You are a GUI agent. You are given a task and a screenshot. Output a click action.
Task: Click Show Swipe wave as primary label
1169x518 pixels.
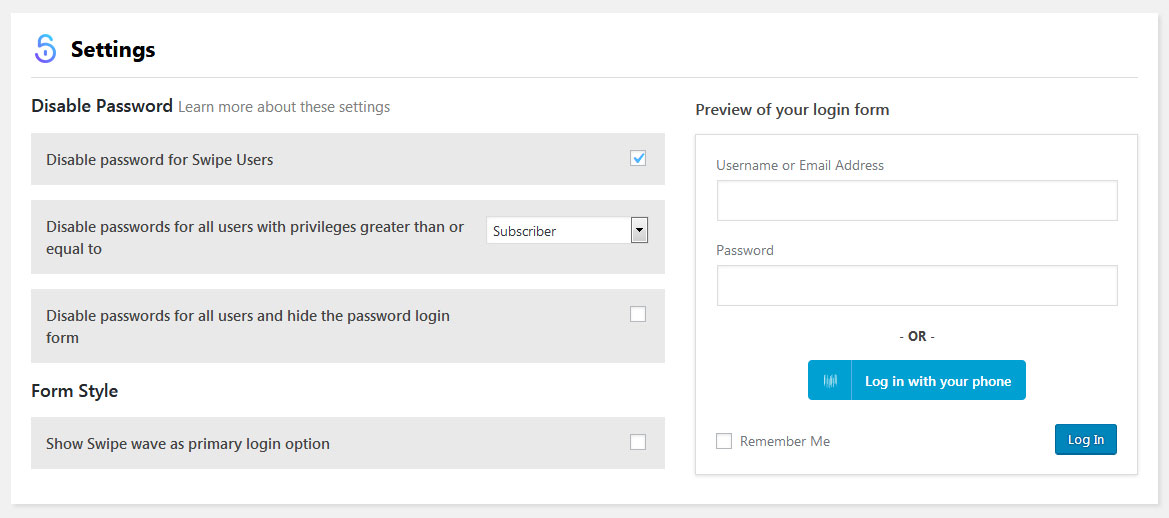pos(188,443)
